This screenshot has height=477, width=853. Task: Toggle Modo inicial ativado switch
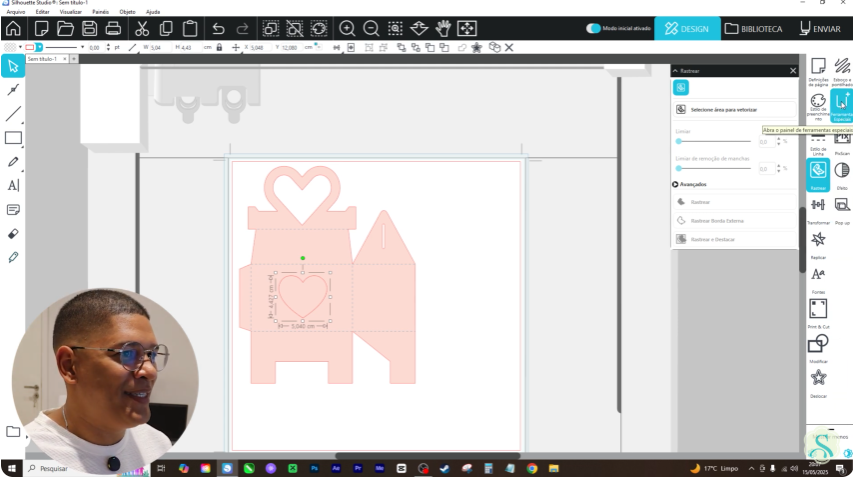tap(593, 28)
